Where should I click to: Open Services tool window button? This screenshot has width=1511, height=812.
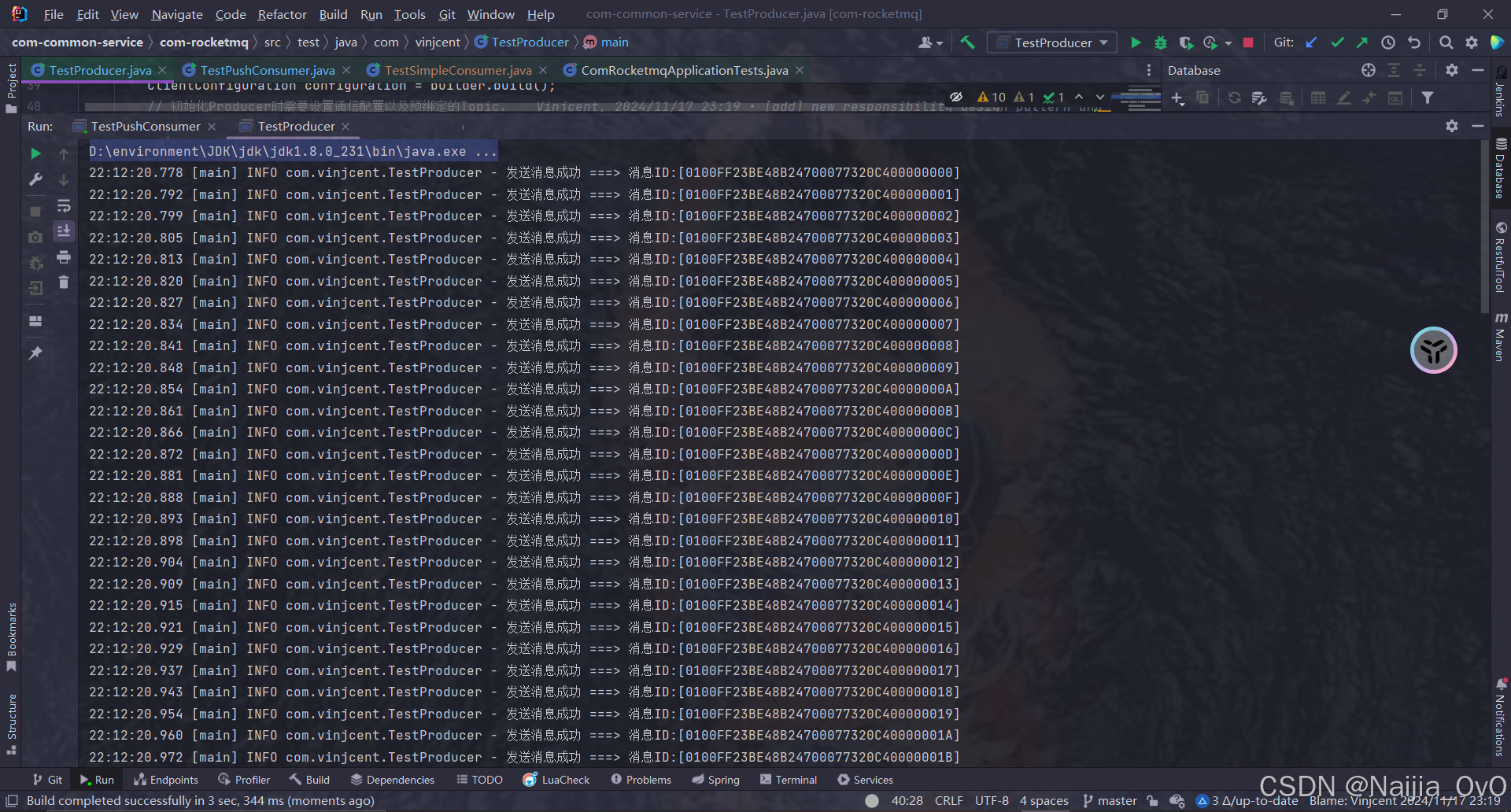pos(865,780)
